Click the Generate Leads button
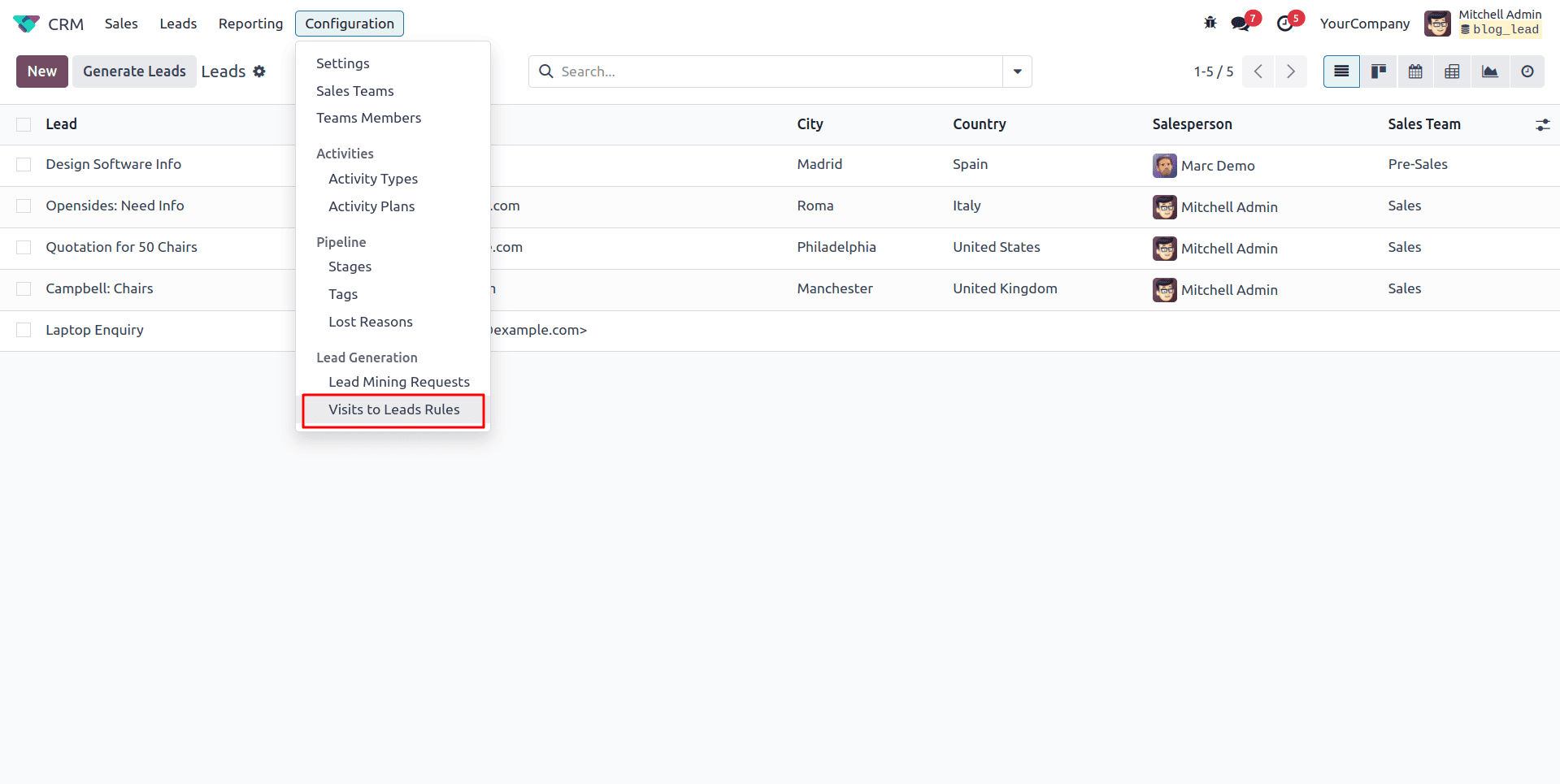The height and width of the screenshot is (784, 1560). 134,71
